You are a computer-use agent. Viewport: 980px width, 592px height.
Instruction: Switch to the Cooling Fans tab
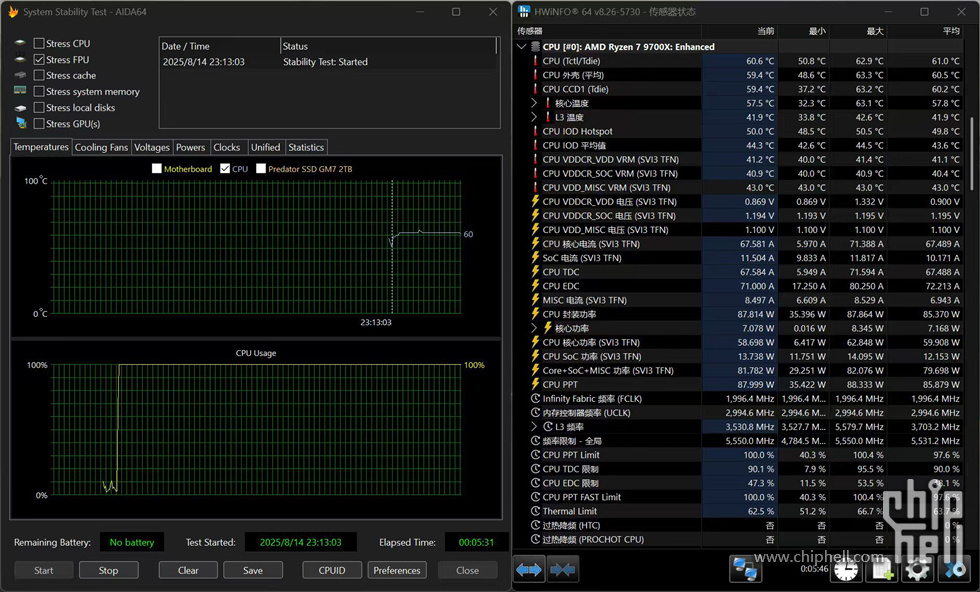(101, 148)
